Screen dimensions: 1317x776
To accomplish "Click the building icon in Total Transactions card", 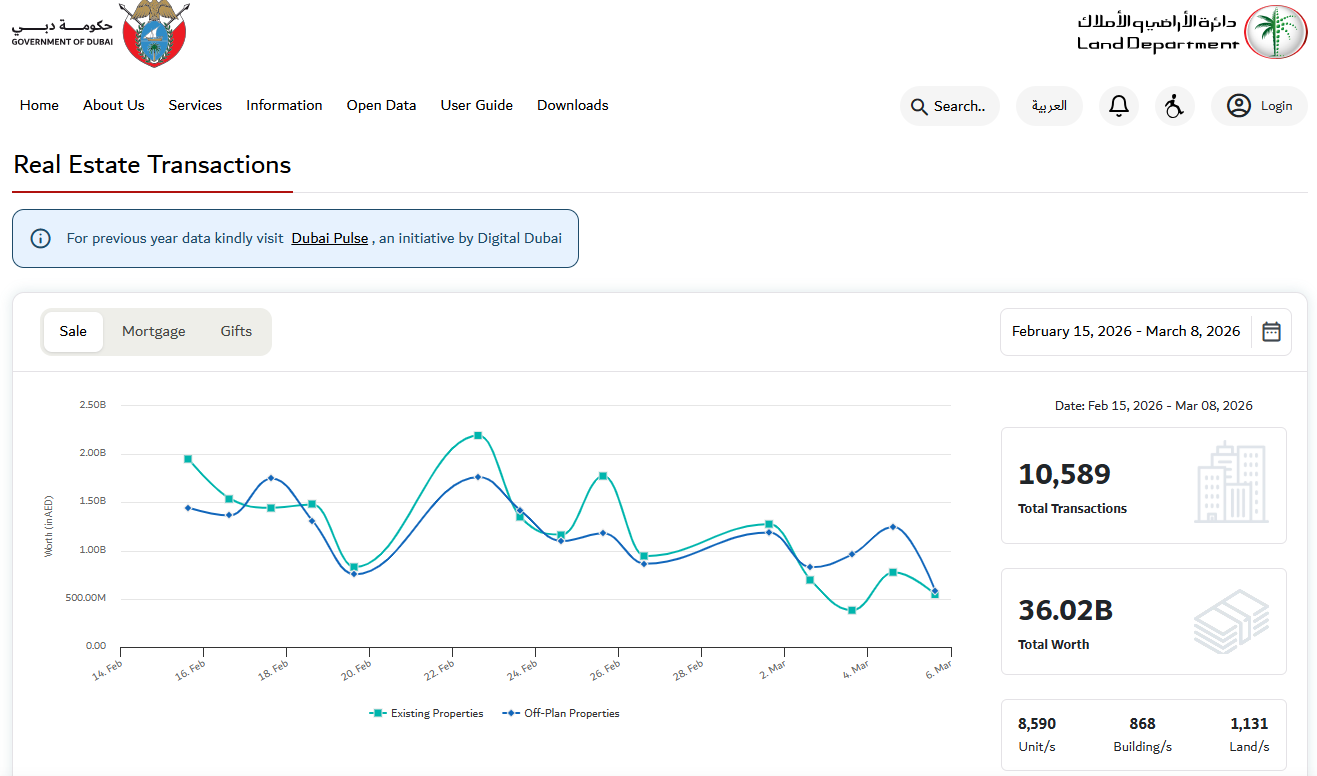I will [x=1231, y=484].
